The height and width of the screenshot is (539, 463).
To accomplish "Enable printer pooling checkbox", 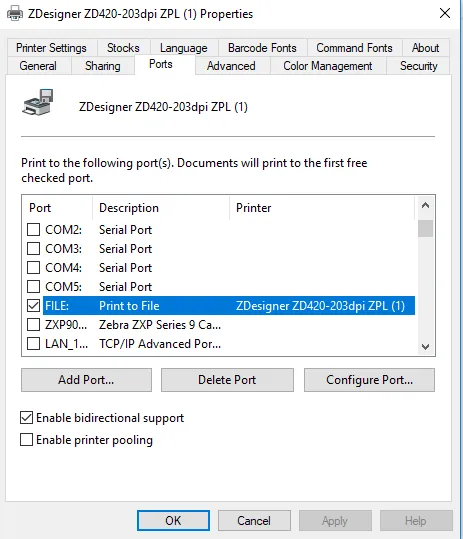I will click(26, 440).
